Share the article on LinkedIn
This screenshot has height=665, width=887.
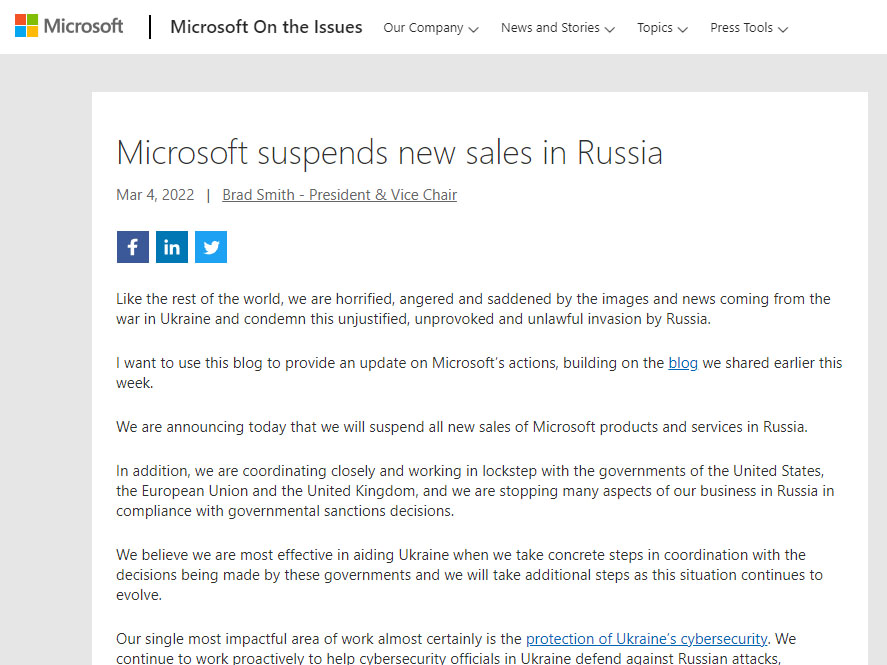click(172, 247)
